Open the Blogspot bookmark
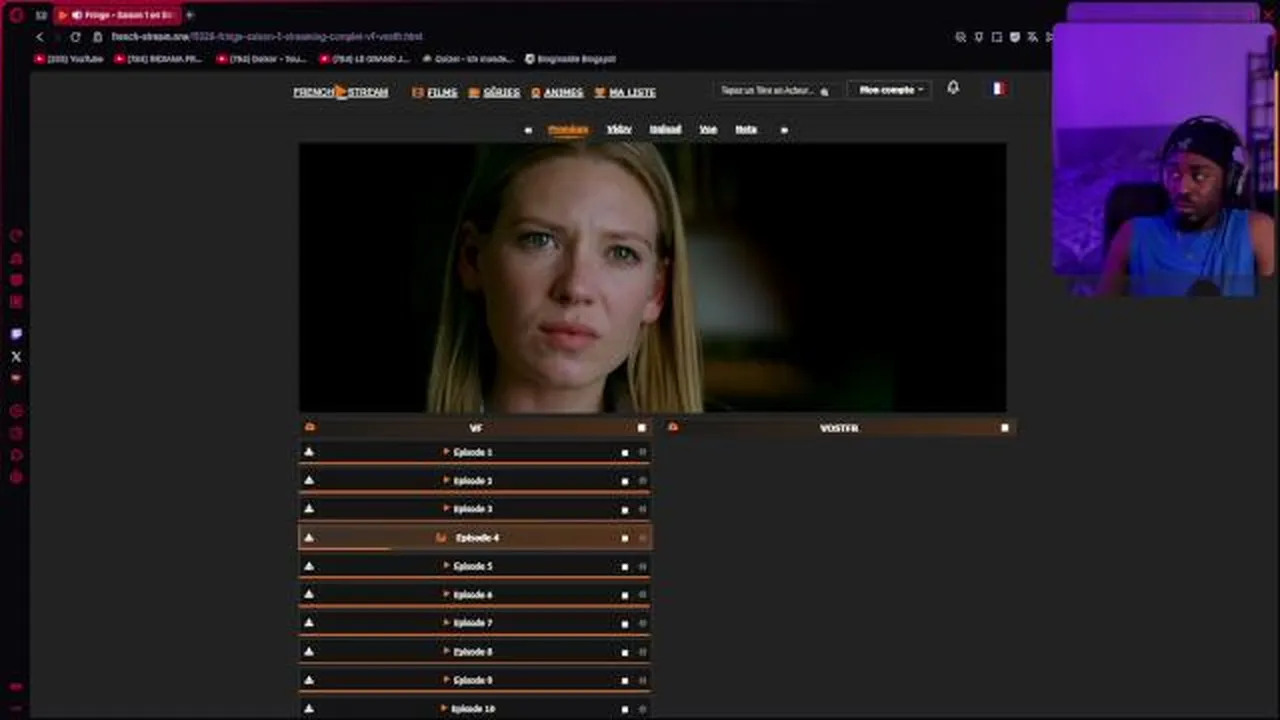The height and width of the screenshot is (720, 1280). click(x=570, y=59)
